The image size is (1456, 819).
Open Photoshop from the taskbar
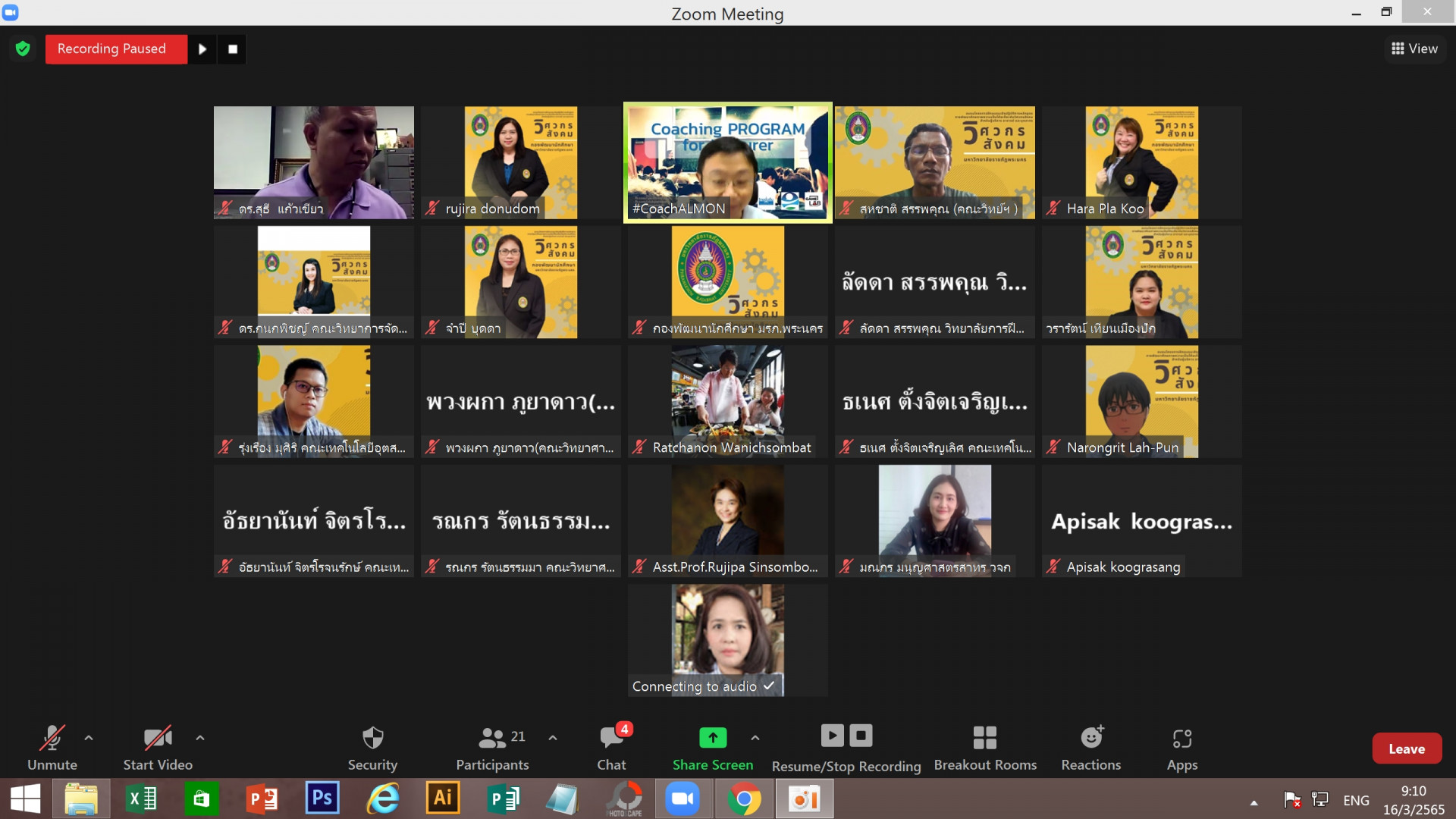point(322,798)
